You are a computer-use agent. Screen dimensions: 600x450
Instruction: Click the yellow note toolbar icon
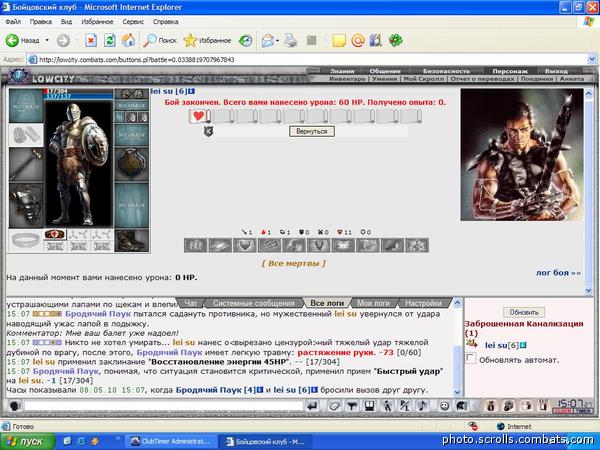pos(339,40)
